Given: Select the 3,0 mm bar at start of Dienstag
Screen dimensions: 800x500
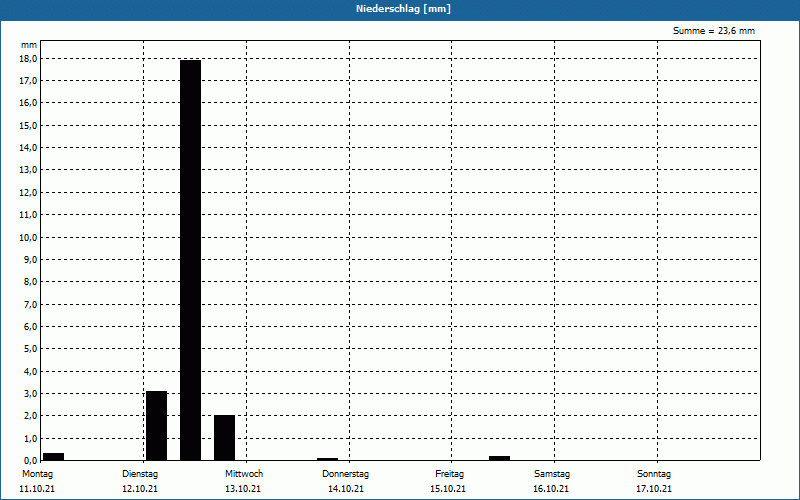Looking at the screenshot, I should pyautogui.click(x=157, y=426).
